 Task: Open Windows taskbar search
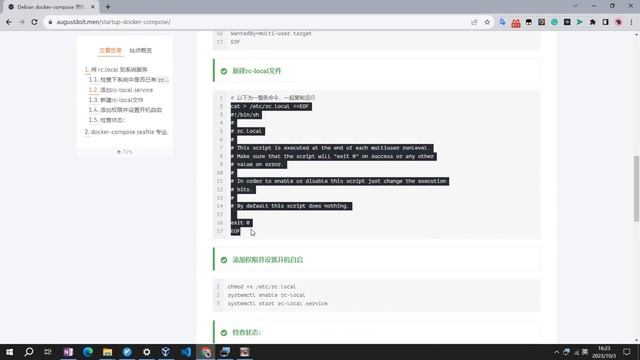tap(29, 352)
